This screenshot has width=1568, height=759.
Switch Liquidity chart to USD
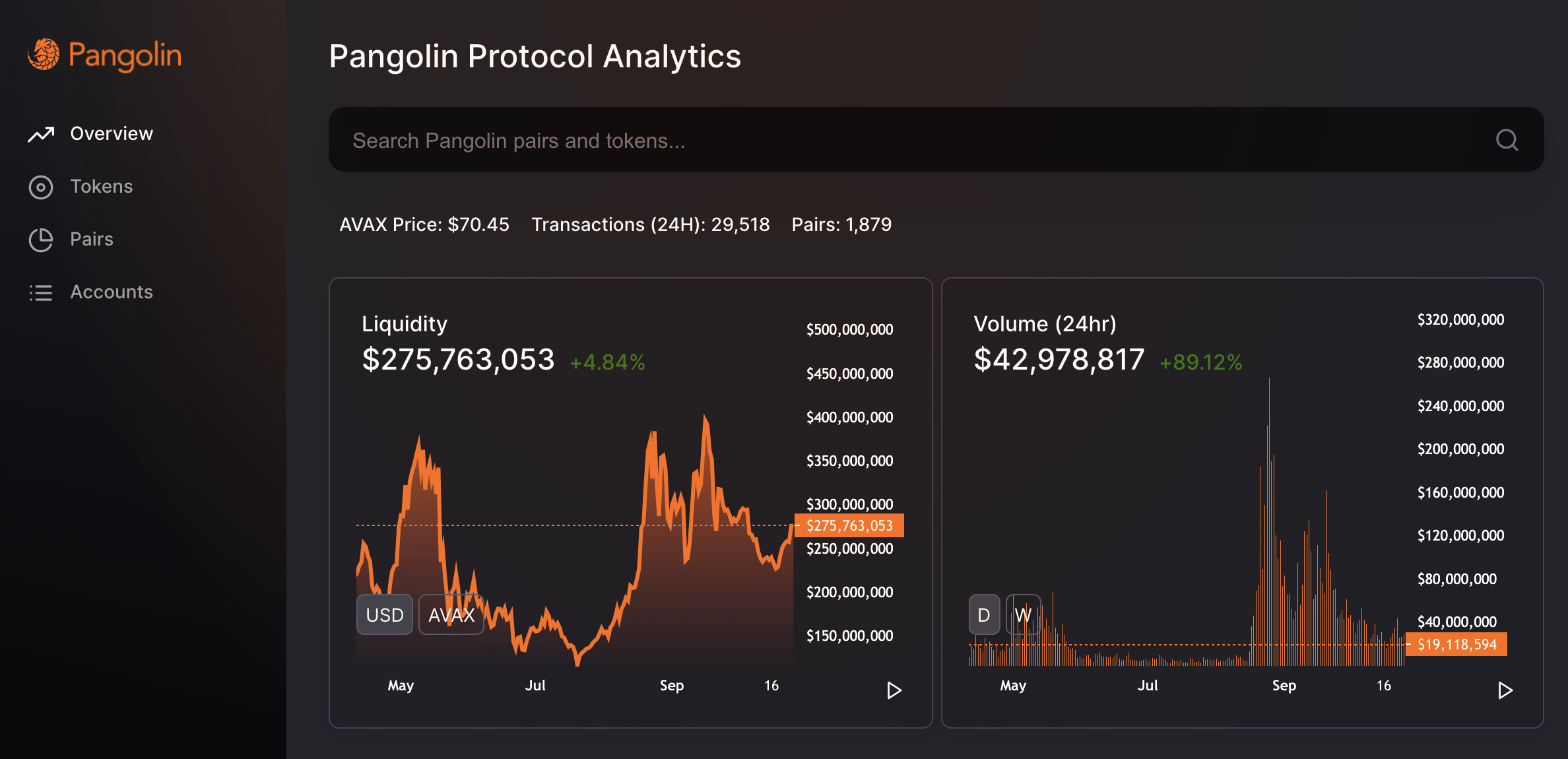coord(385,614)
